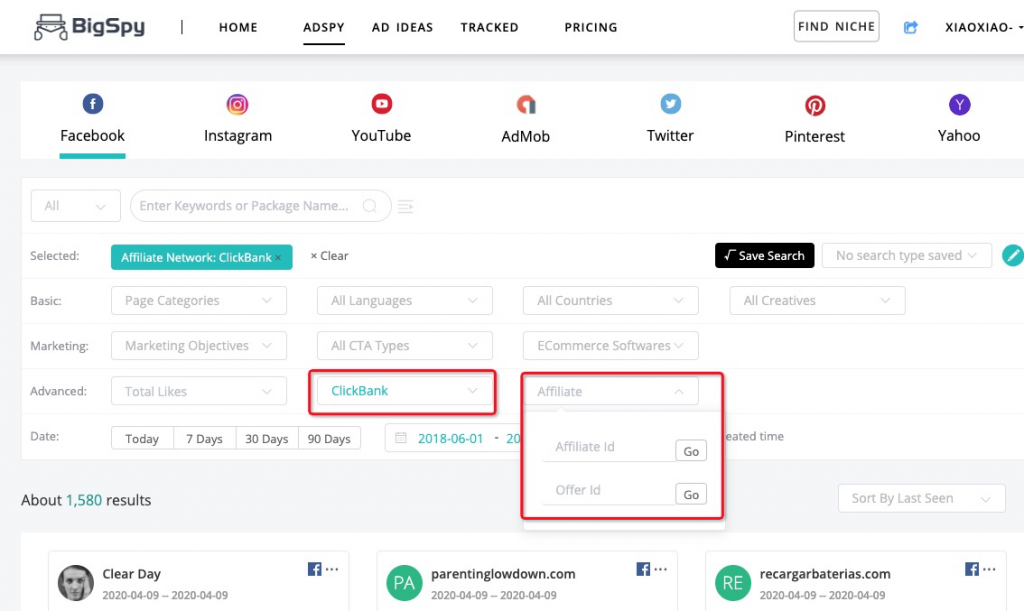This screenshot has width=1024, height=611.
Task: Select the Yahoo platform icon
Action: (959, 104)
